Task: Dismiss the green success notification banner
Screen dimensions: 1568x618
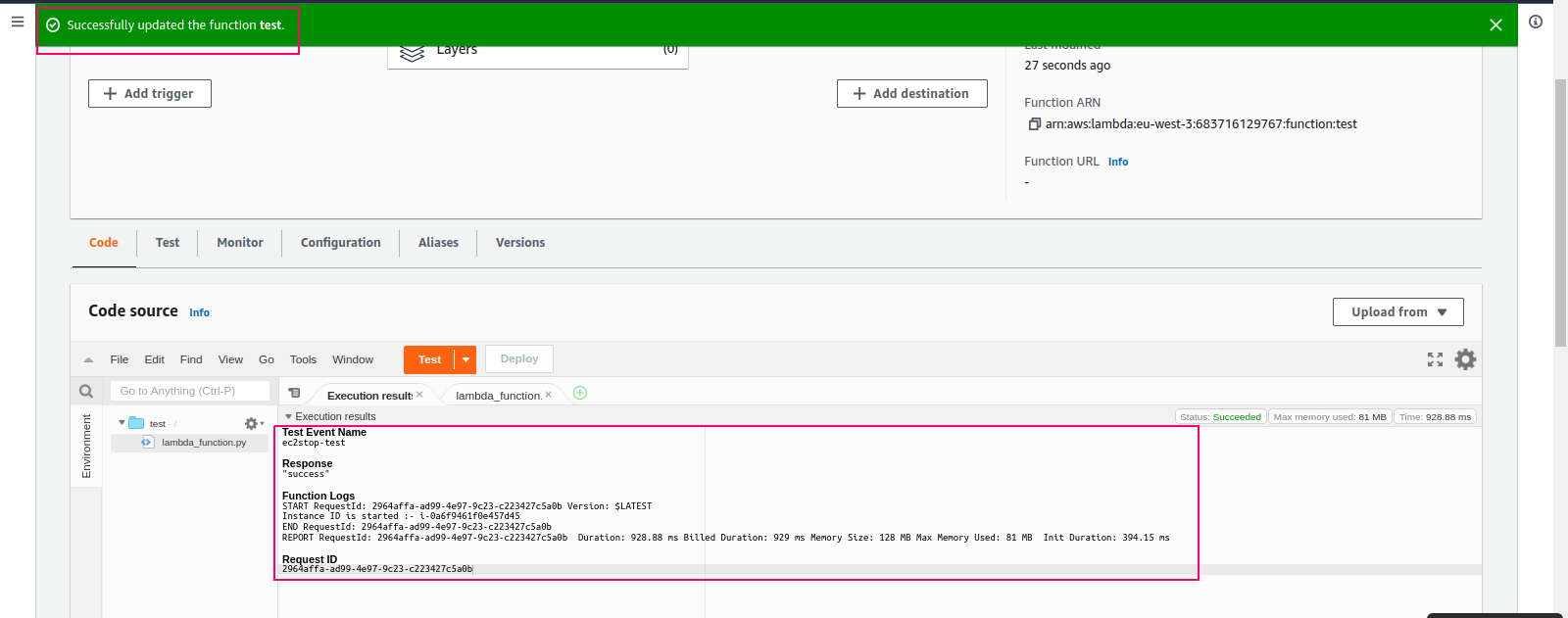Action: coord(1495,24)
